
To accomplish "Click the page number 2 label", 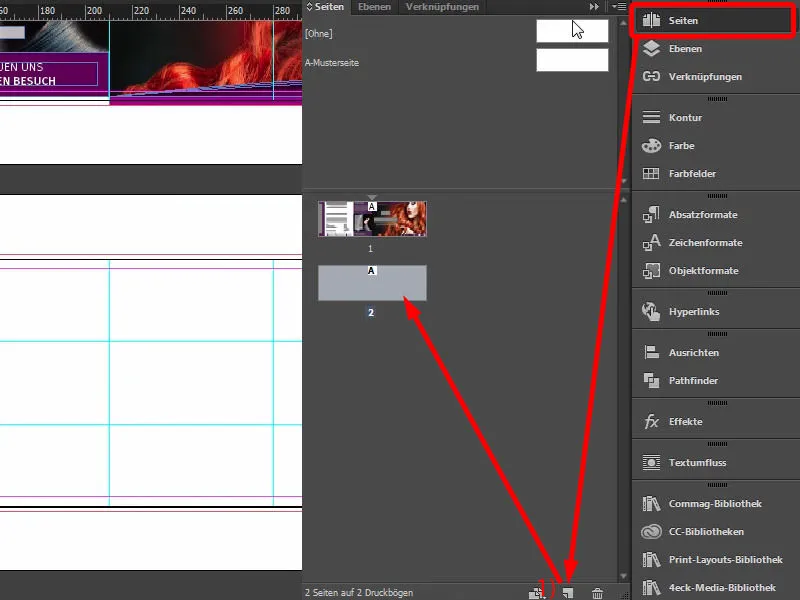I will (371, 312).
